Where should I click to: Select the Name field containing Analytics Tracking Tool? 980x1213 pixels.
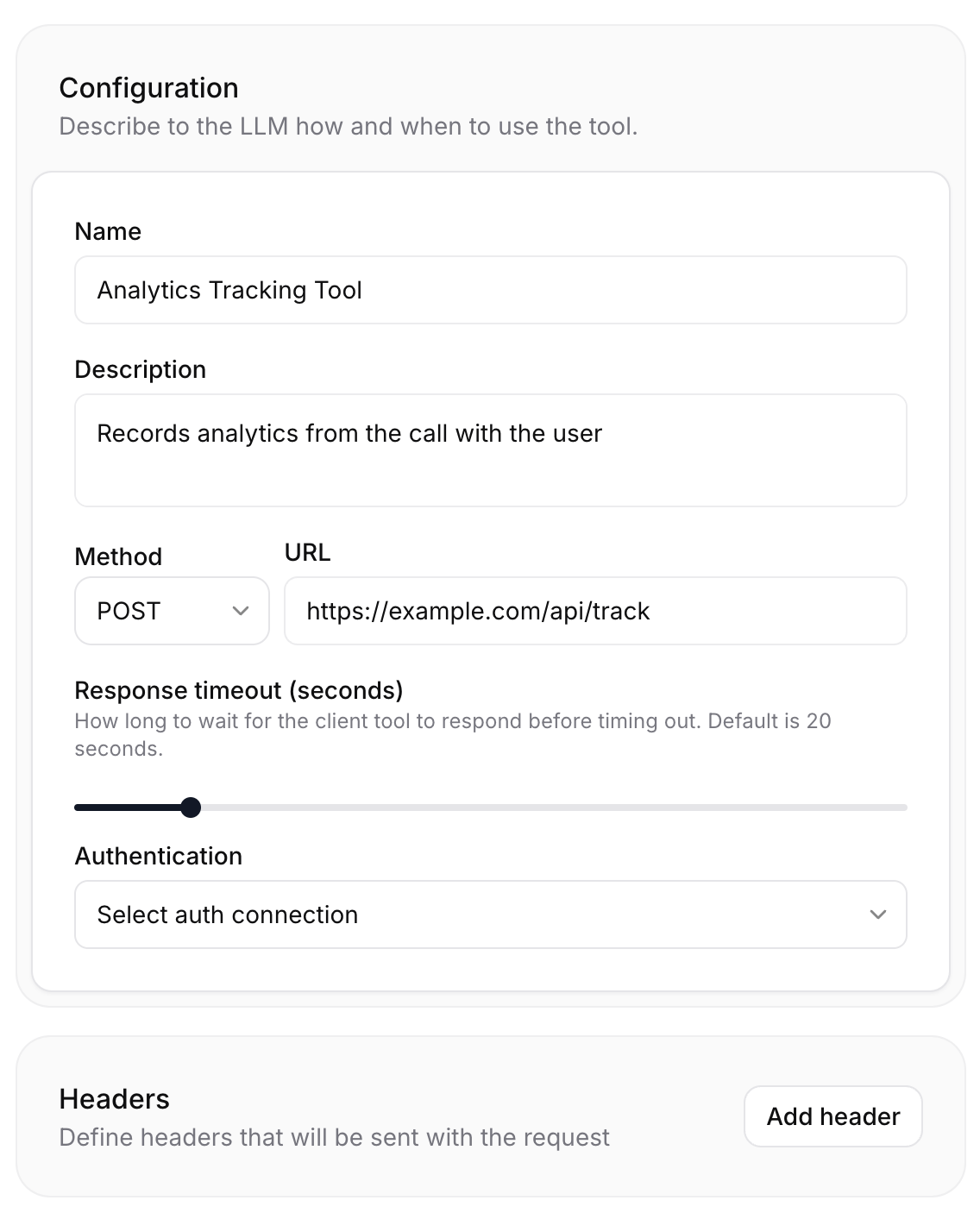(490, 290)
